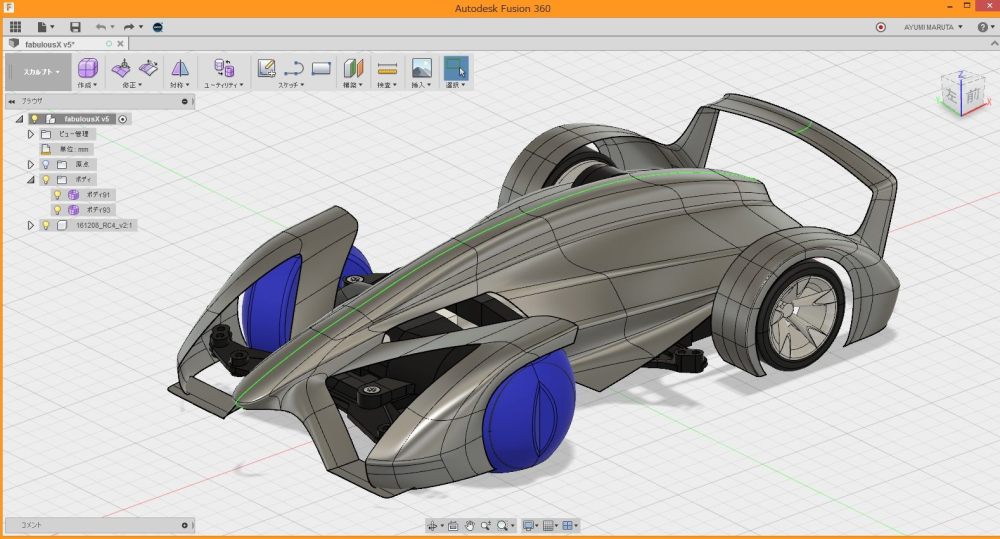Collapse the ボディ folder in the browser
The width and height of the screenshot is (1000, 539).
point(31,179)
